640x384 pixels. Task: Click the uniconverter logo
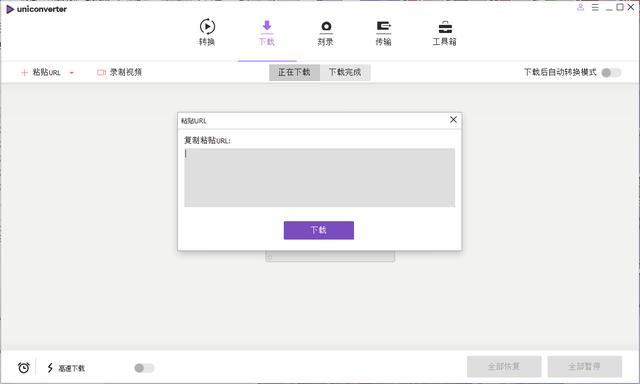[x=36, y=9]
